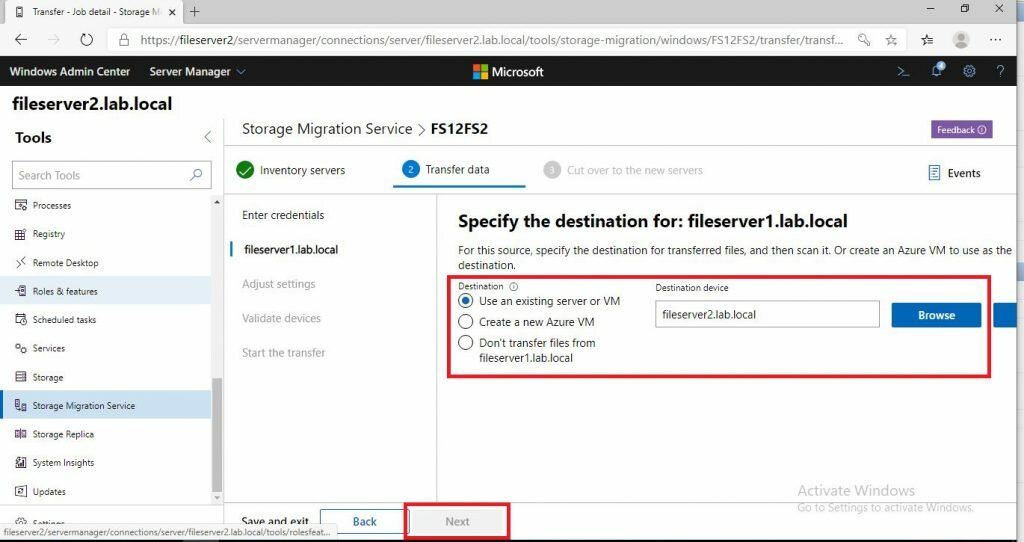Click Windows Admin Center title
Viewport: 1024px width, 542px height.
pos(70,72)
